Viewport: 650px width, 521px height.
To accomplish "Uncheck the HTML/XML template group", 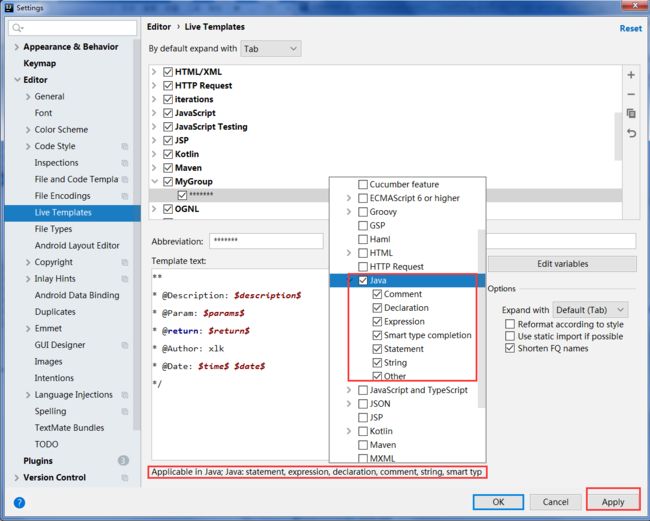I will (x=168, y=72).
